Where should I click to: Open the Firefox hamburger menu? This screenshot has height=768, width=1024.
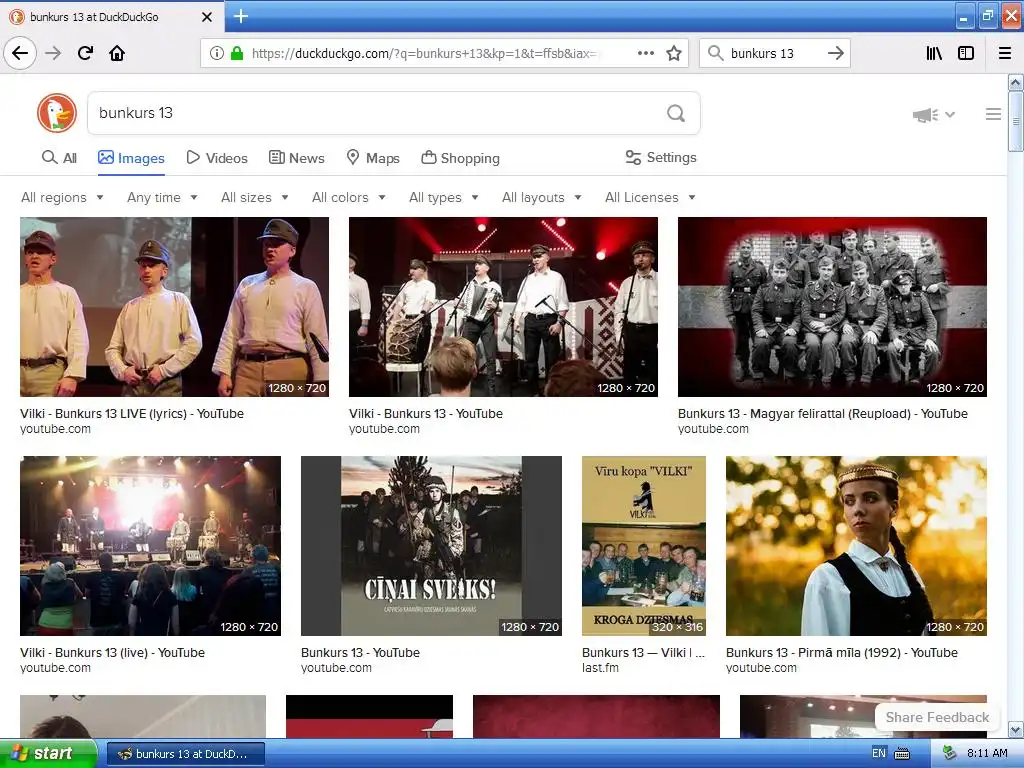(1005, 53)
